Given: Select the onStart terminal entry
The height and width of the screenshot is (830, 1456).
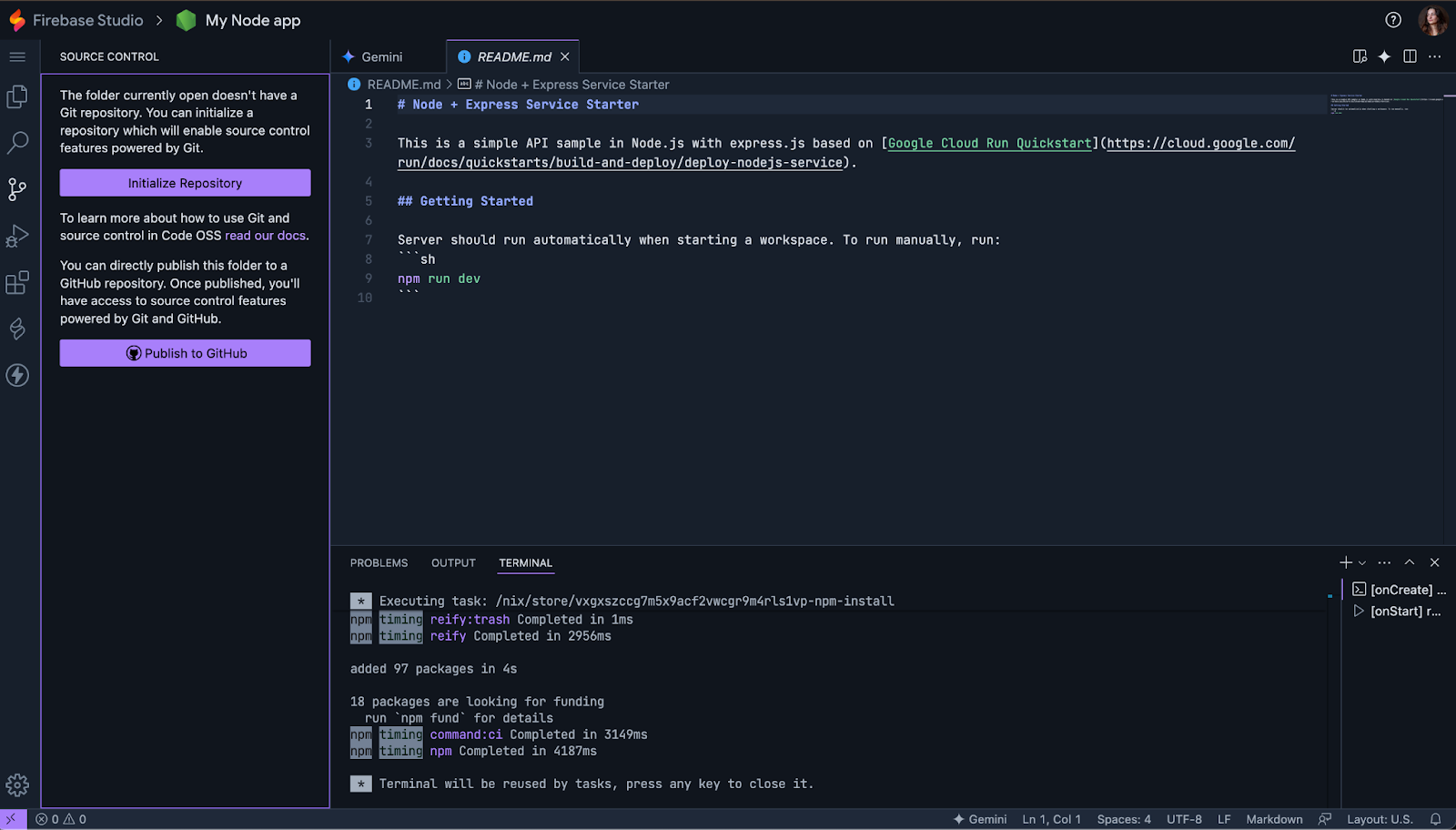Looking at the screenshot, I should 1399,612.
